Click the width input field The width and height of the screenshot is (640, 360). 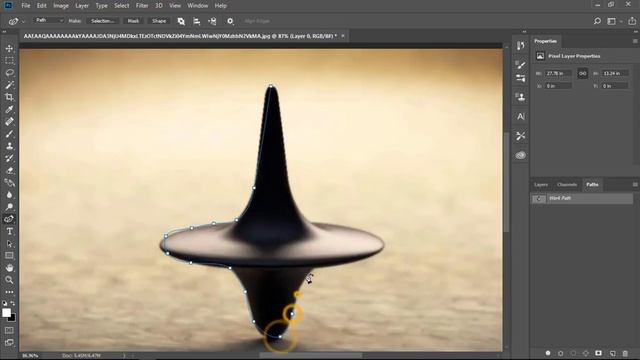click(558, 73)
